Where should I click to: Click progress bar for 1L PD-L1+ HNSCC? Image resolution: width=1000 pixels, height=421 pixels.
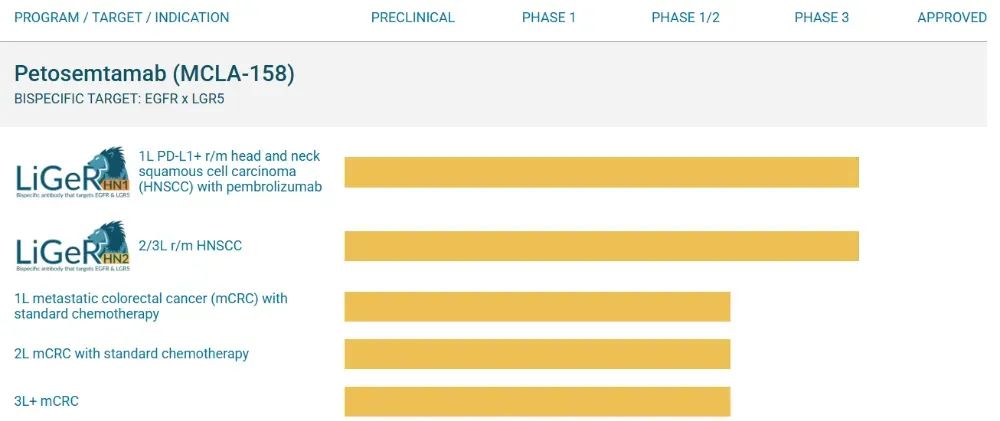pyautogui.click(x=601, y=172)
